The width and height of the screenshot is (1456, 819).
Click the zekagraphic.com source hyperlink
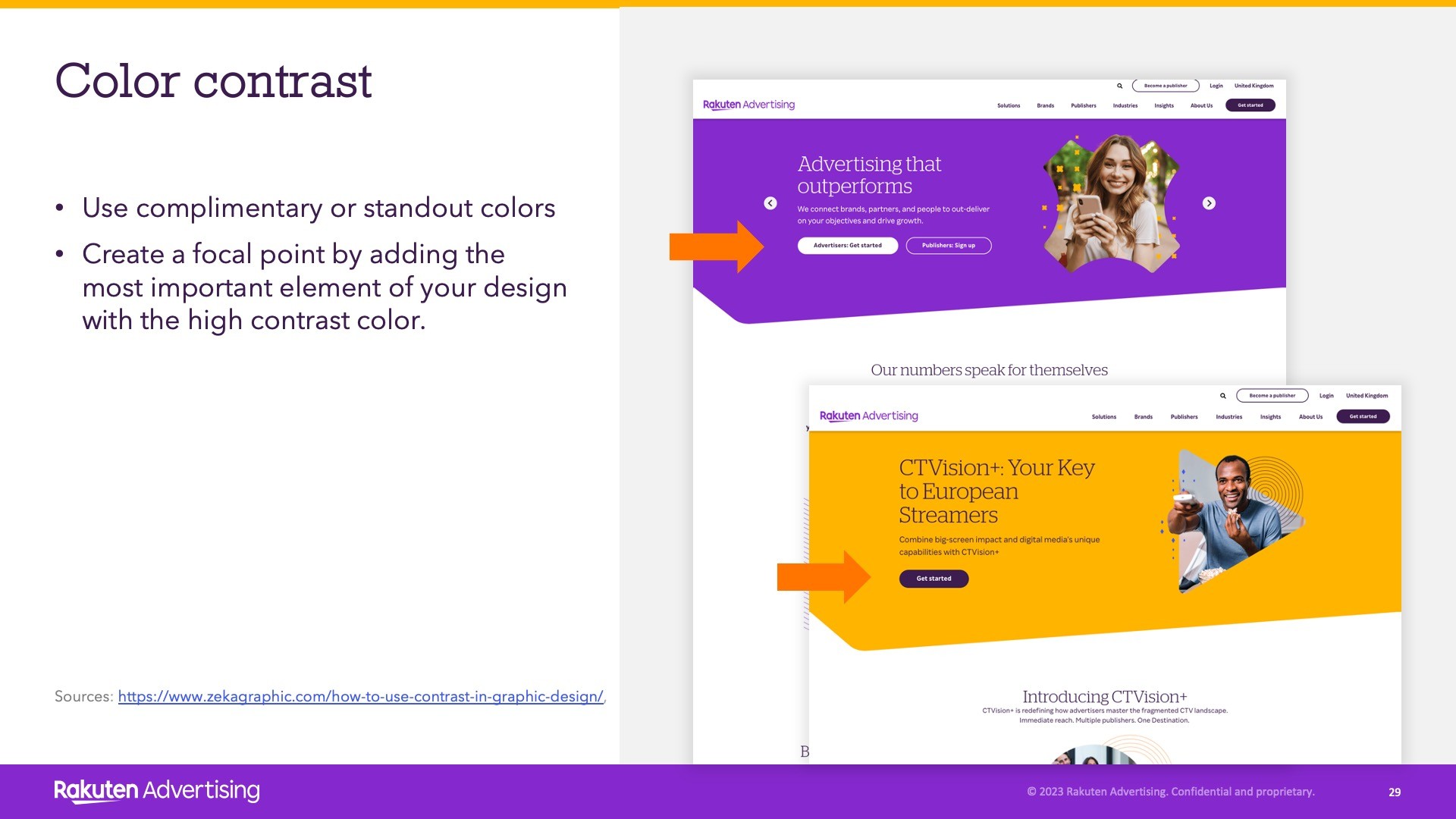[360, 696]
